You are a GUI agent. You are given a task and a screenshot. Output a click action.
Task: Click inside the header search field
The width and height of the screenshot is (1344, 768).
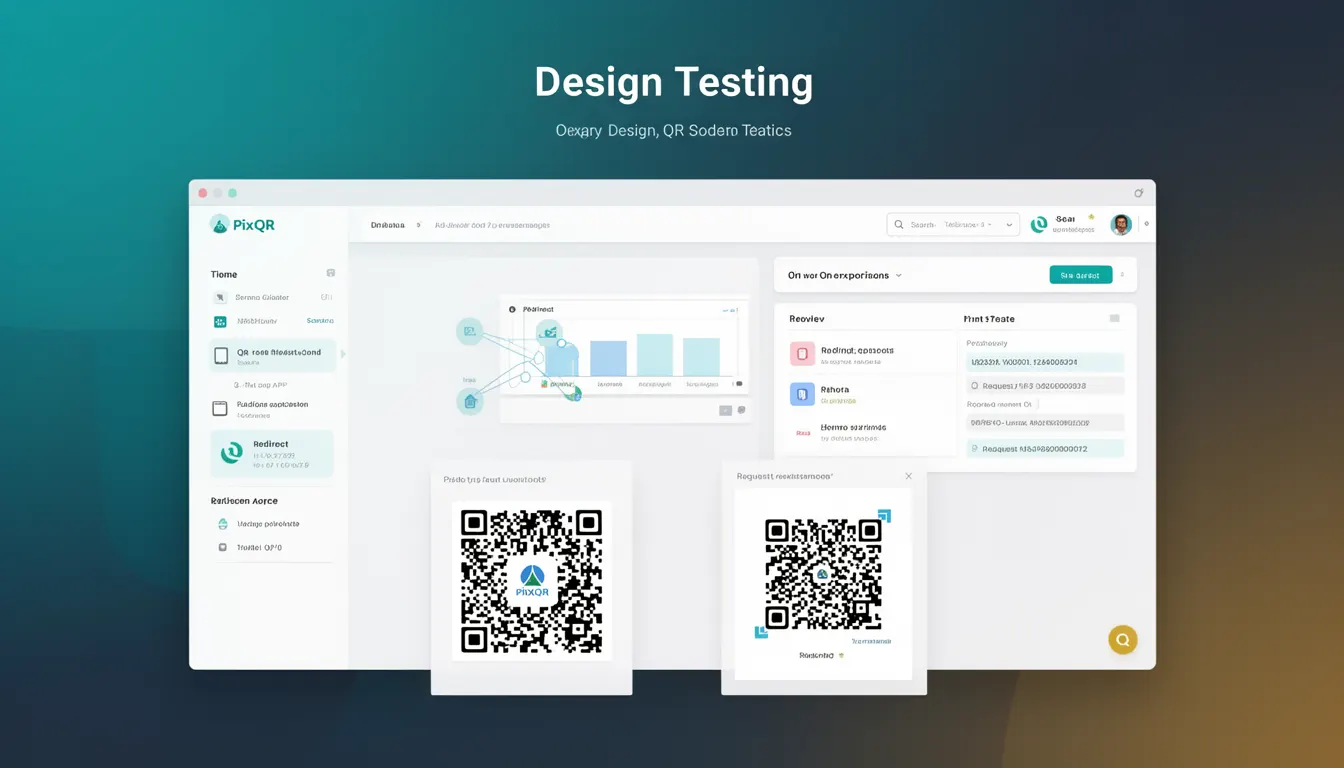953,225
